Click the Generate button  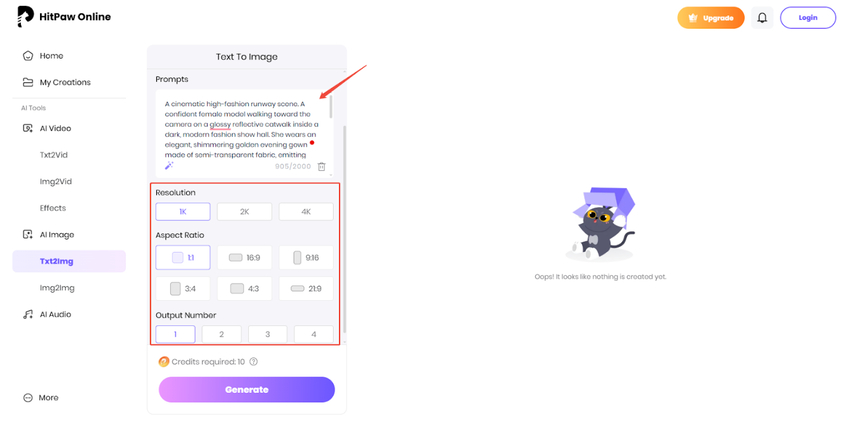click(x=247, y=389)
